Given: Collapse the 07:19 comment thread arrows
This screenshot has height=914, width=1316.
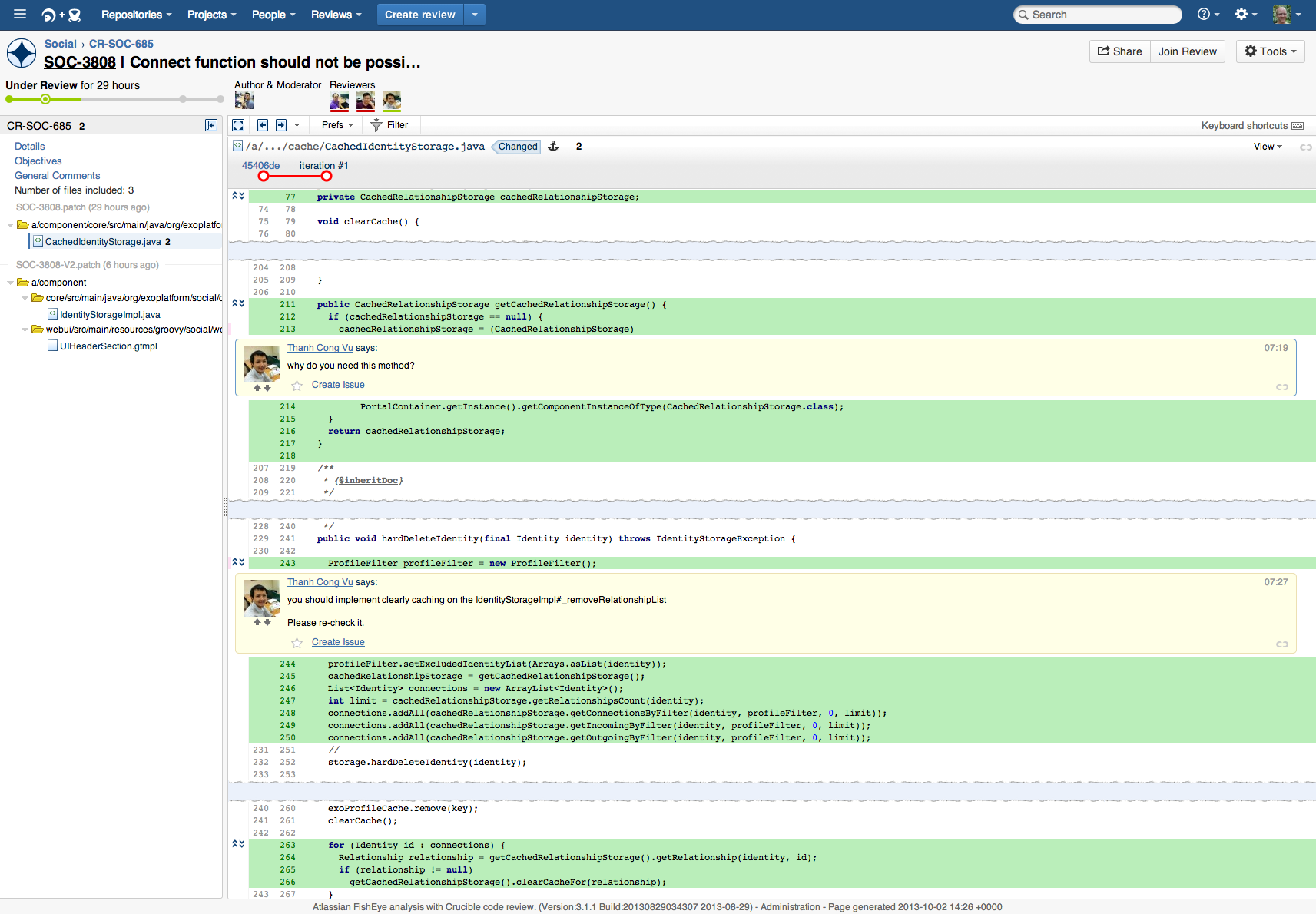Looking at the screenshot, I should click(262, 389).
